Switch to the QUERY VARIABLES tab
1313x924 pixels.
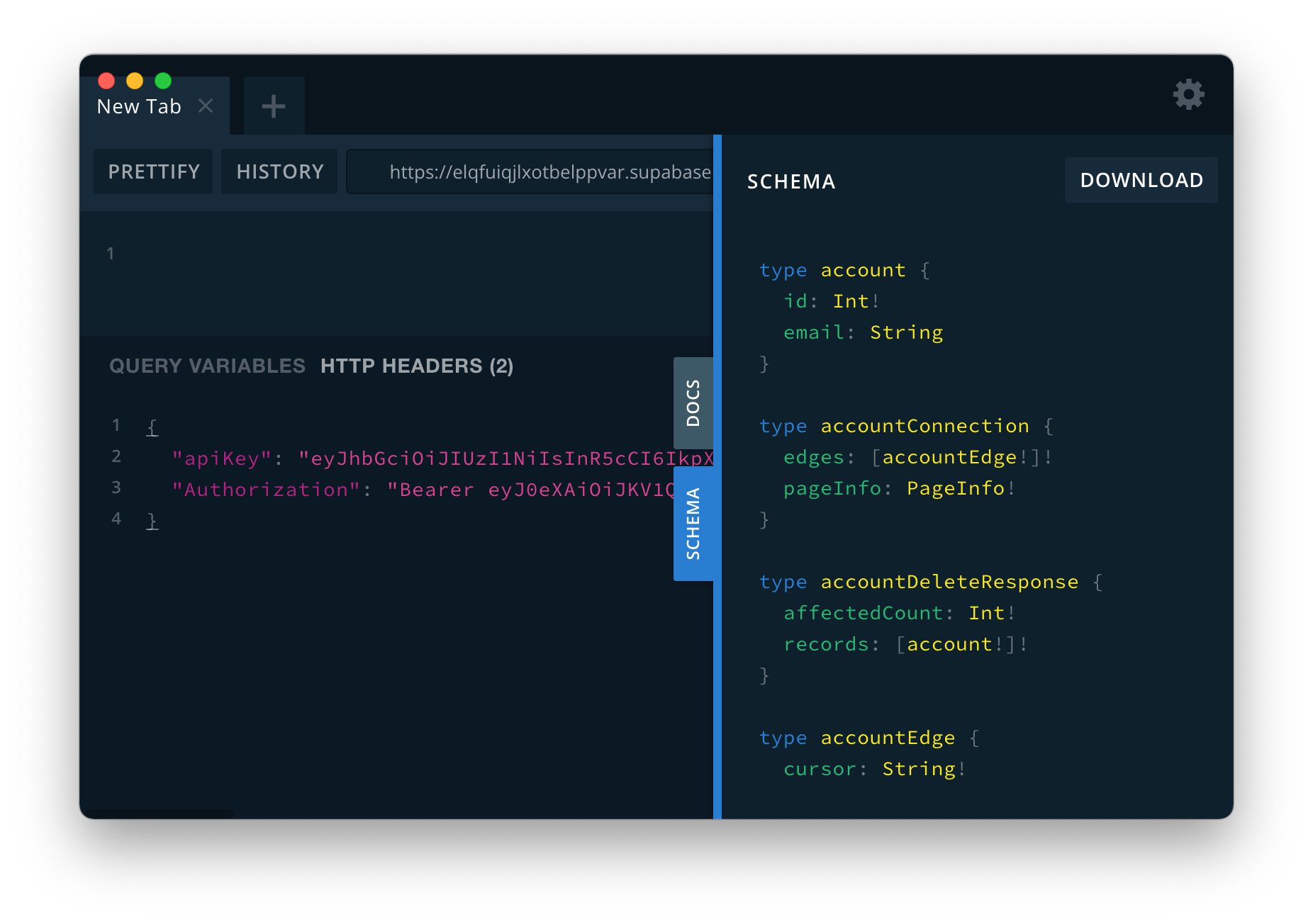pyautogui.click(x=206, y=366)
